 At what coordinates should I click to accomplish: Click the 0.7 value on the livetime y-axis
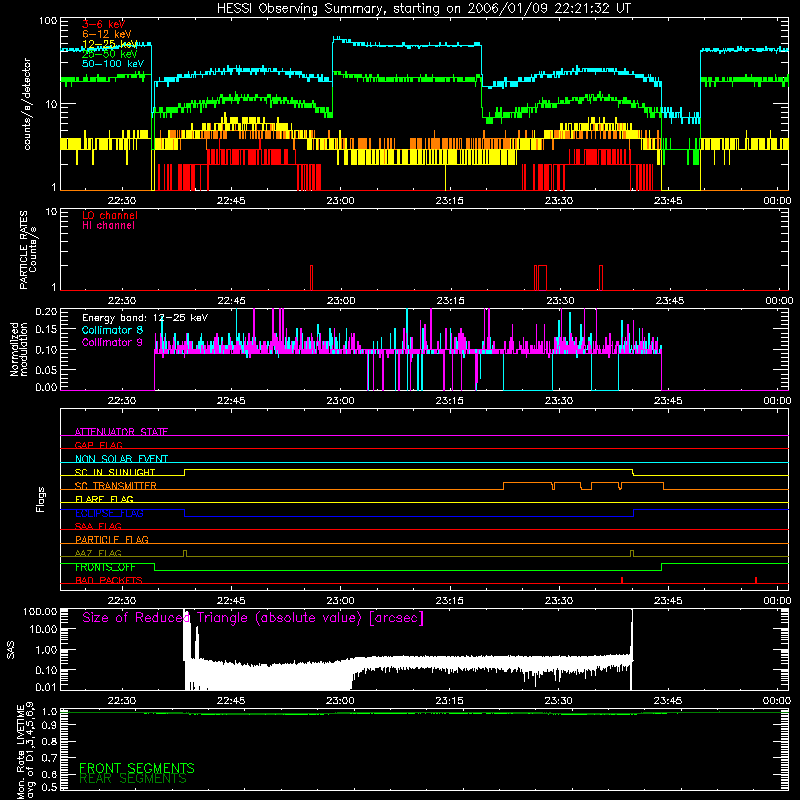pos(49,757)
